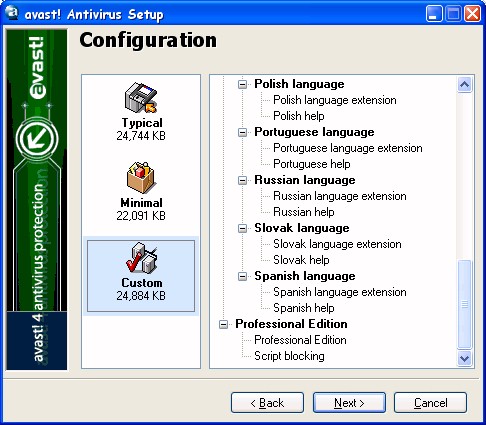Click the round avast! logo on the banner
The image size is (486, 425).
[x=37, y=139]
